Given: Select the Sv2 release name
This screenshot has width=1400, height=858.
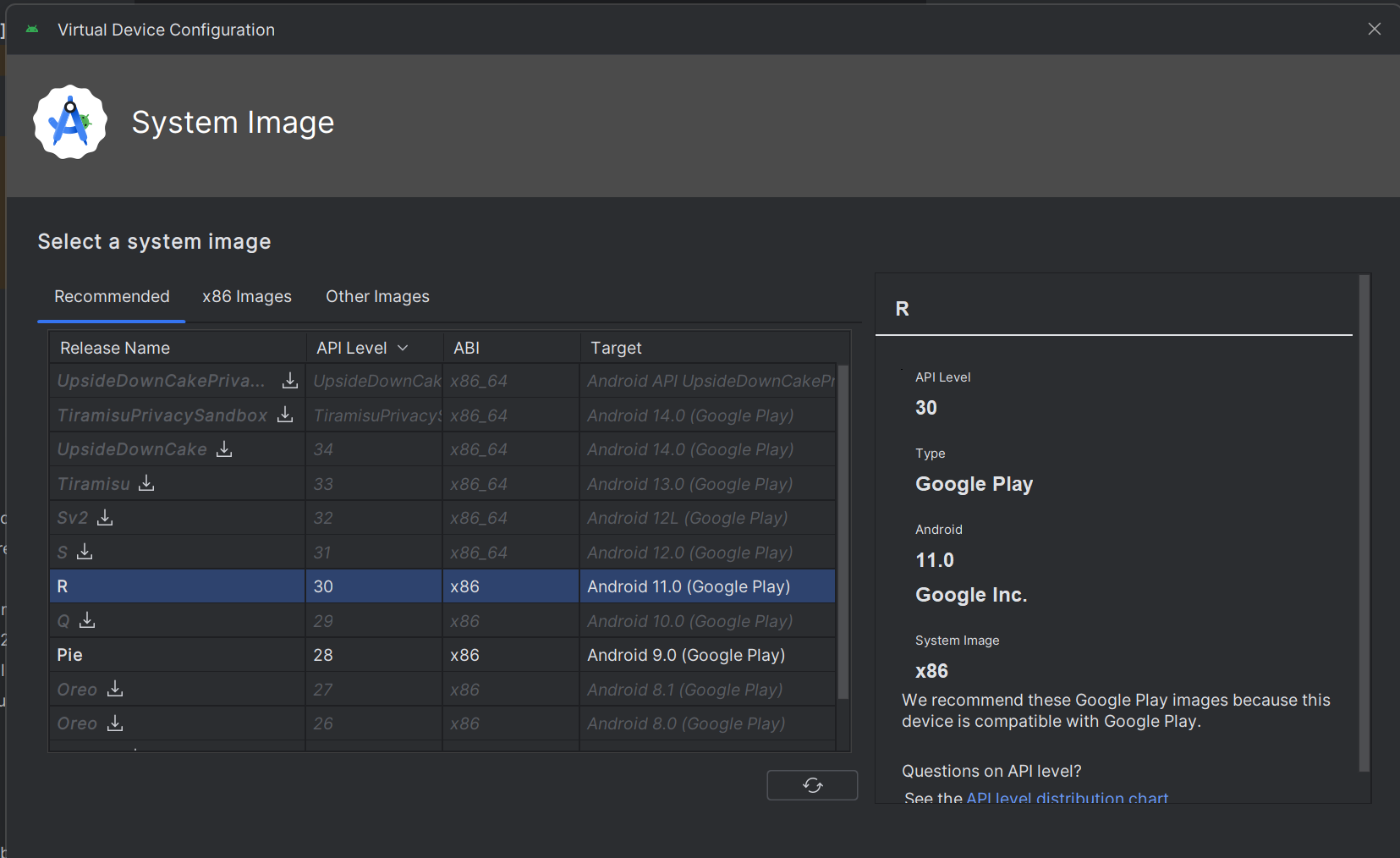Looking at the screenshot, I should [73, 518].
